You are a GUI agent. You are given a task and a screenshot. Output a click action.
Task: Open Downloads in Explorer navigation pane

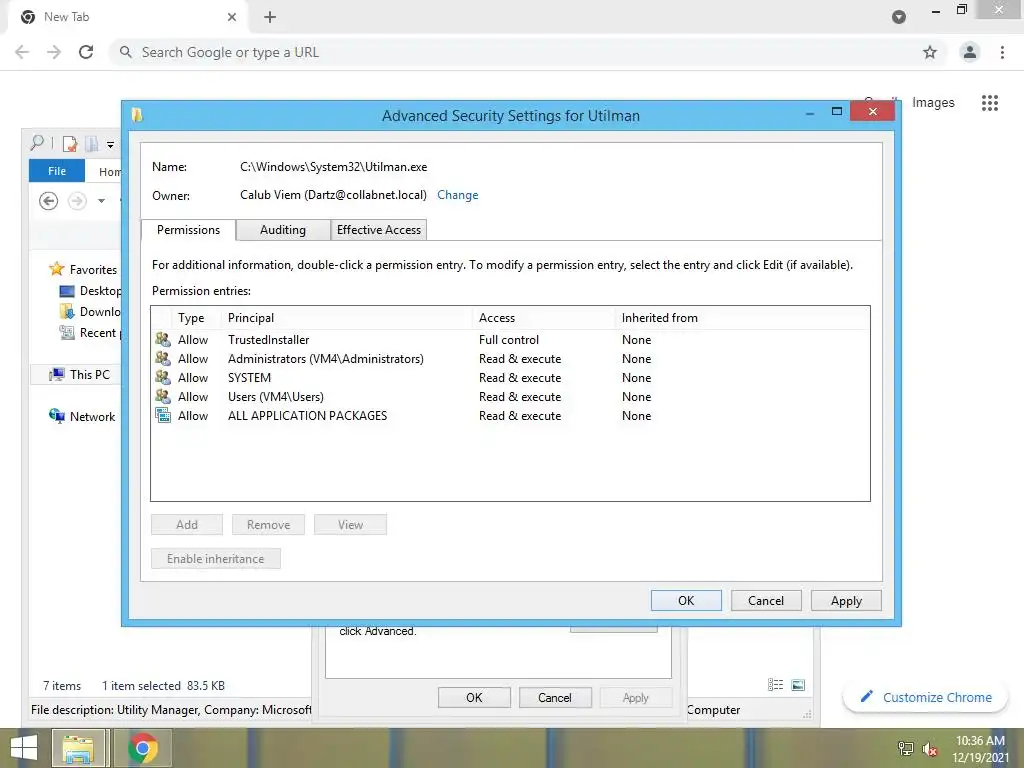click(91, 312)
